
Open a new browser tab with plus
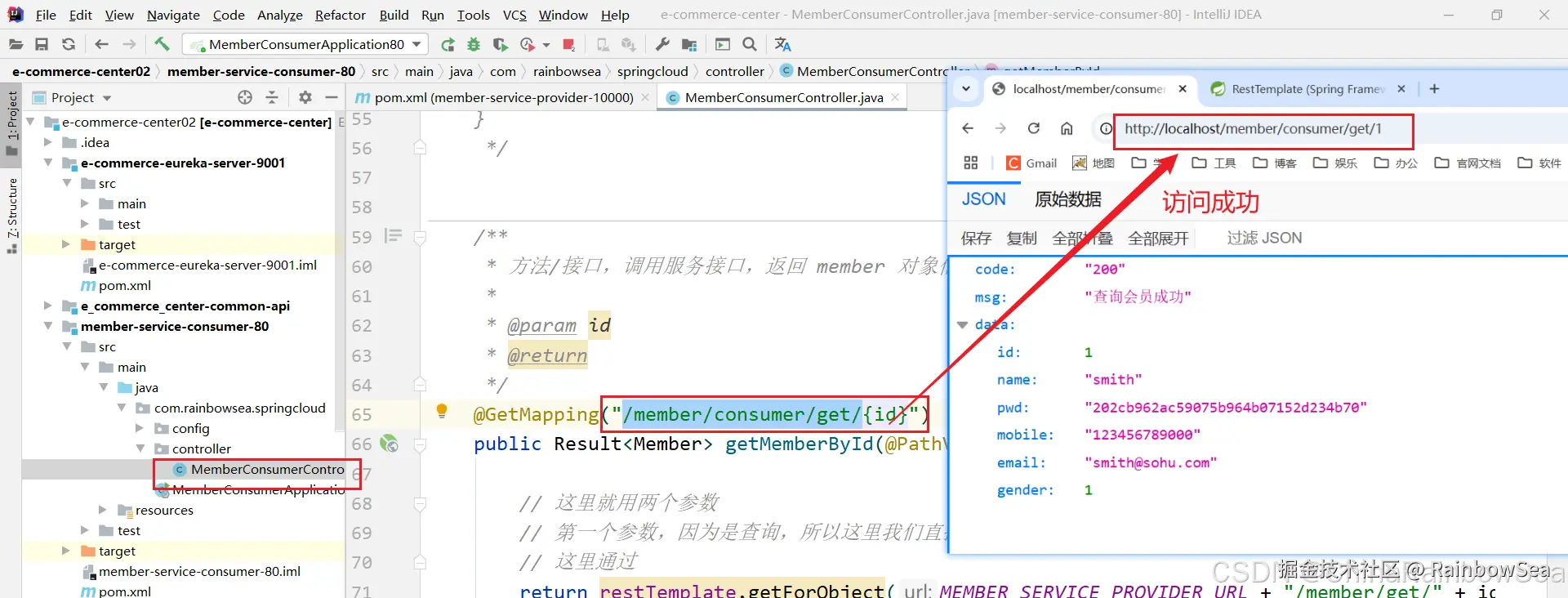click(1434, 88)
